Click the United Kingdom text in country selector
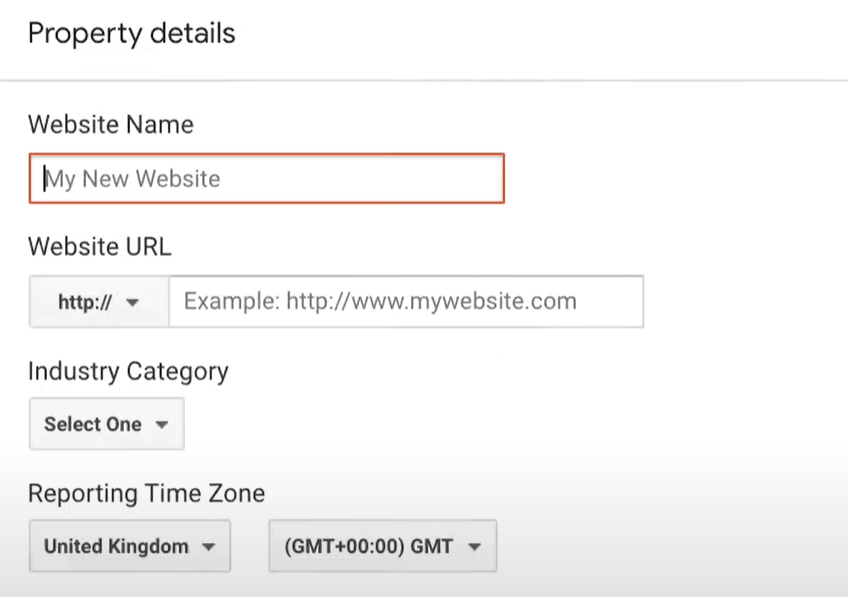The image size is (848, 597). (x=116, y=546)
